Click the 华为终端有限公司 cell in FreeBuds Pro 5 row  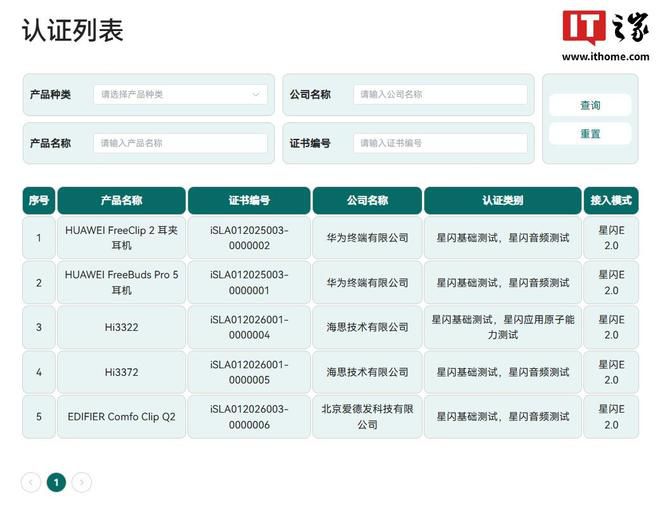tap(367, 282)
